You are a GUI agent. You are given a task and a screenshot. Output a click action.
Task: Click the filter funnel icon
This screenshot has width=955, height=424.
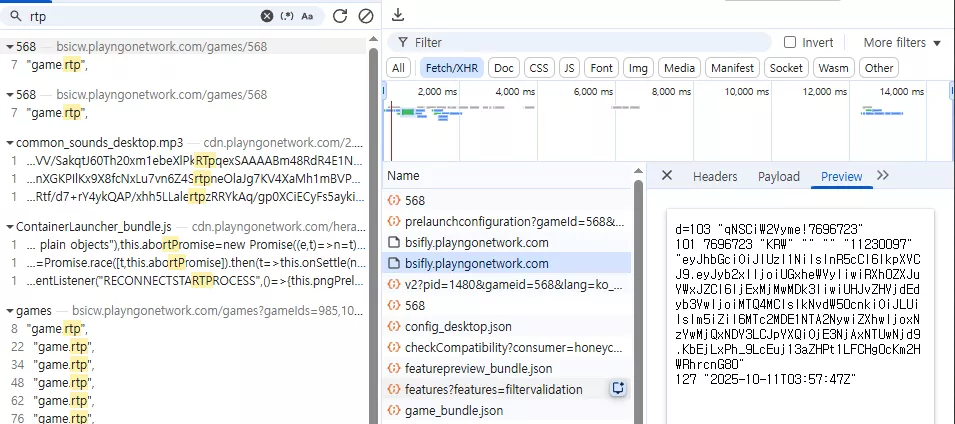point(403,43)
